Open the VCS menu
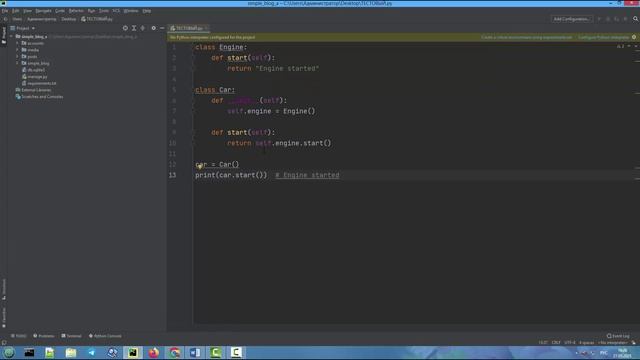 pyautogui.click(x=116, y=11)
